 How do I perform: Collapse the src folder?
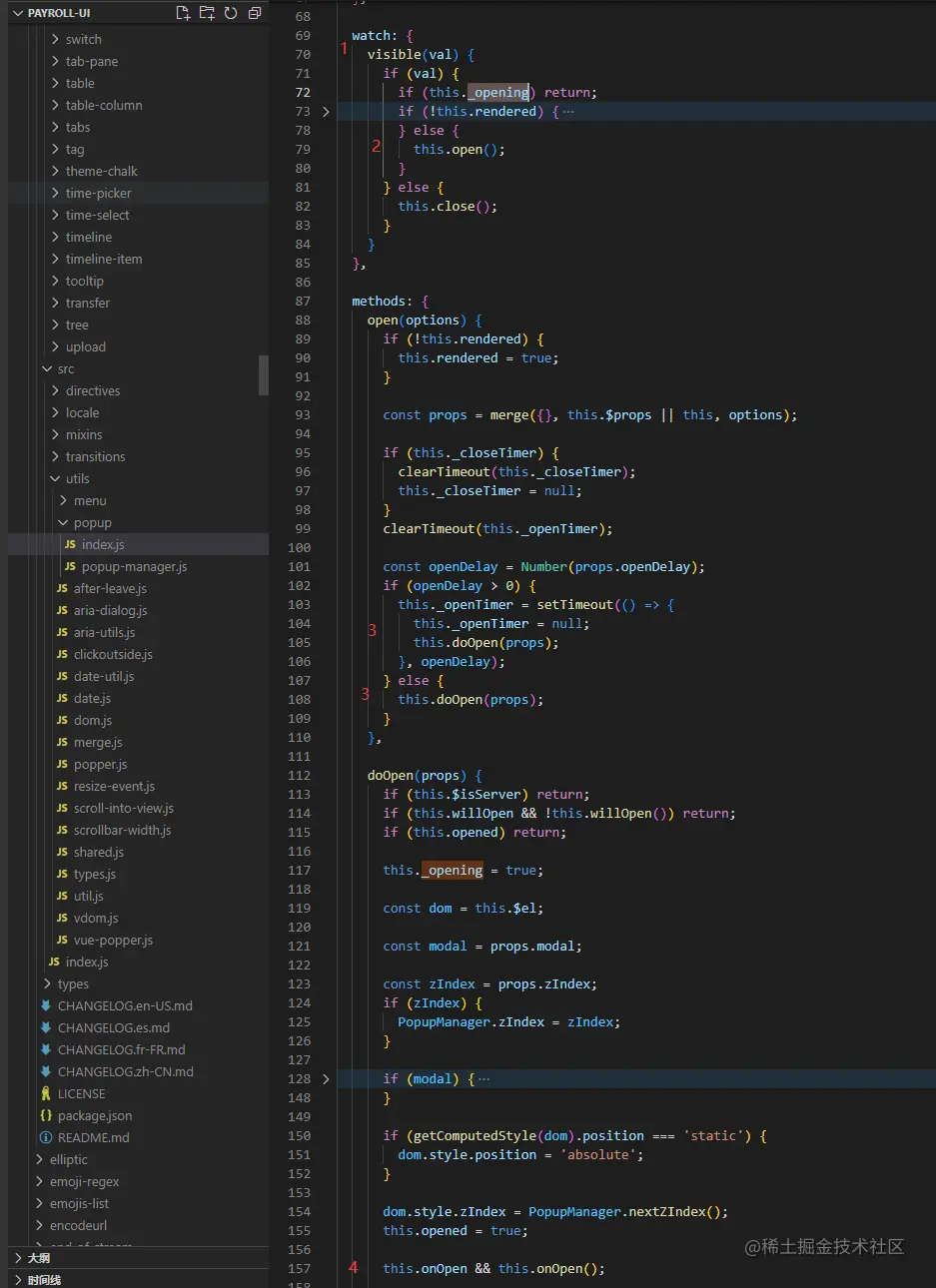pos(66,368)
